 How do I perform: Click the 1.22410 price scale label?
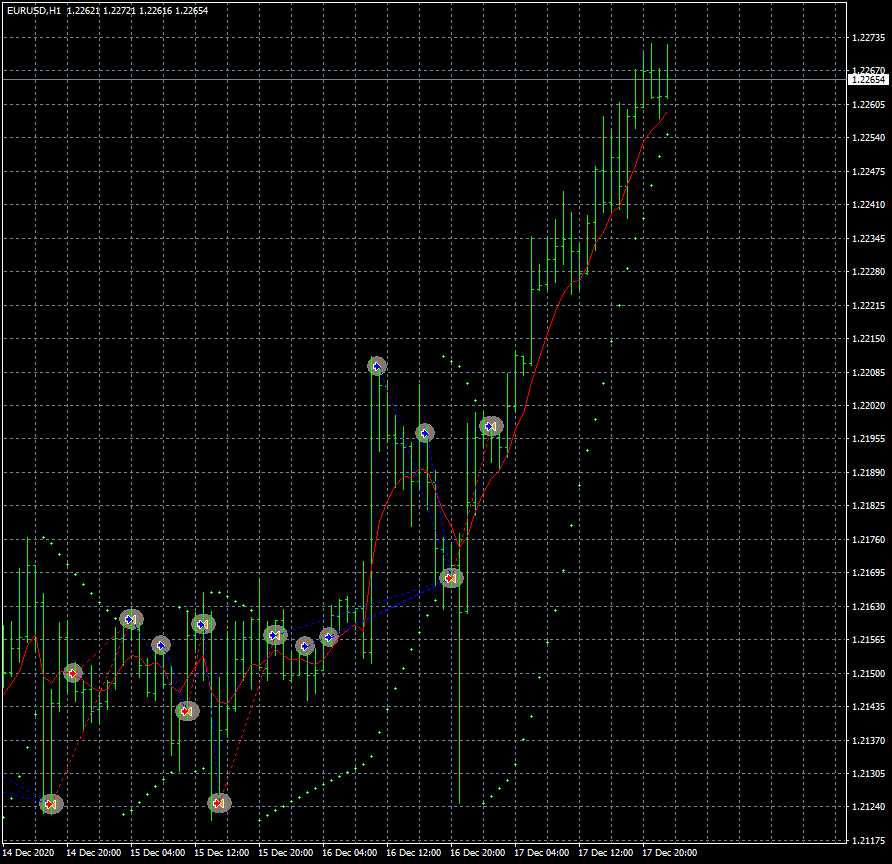[869, 205]
